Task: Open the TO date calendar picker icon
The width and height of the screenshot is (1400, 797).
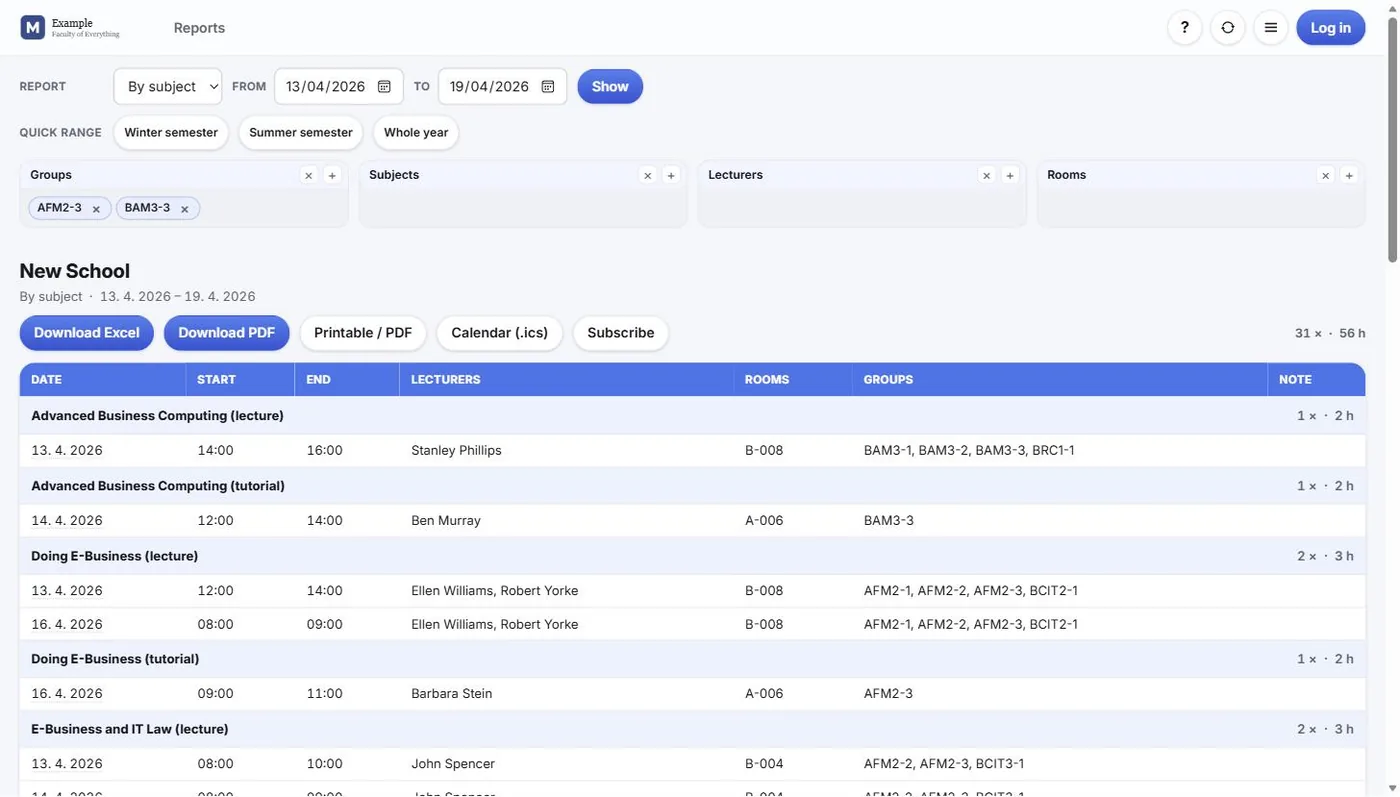Action: pyautogui.click(x=548, y=87)
